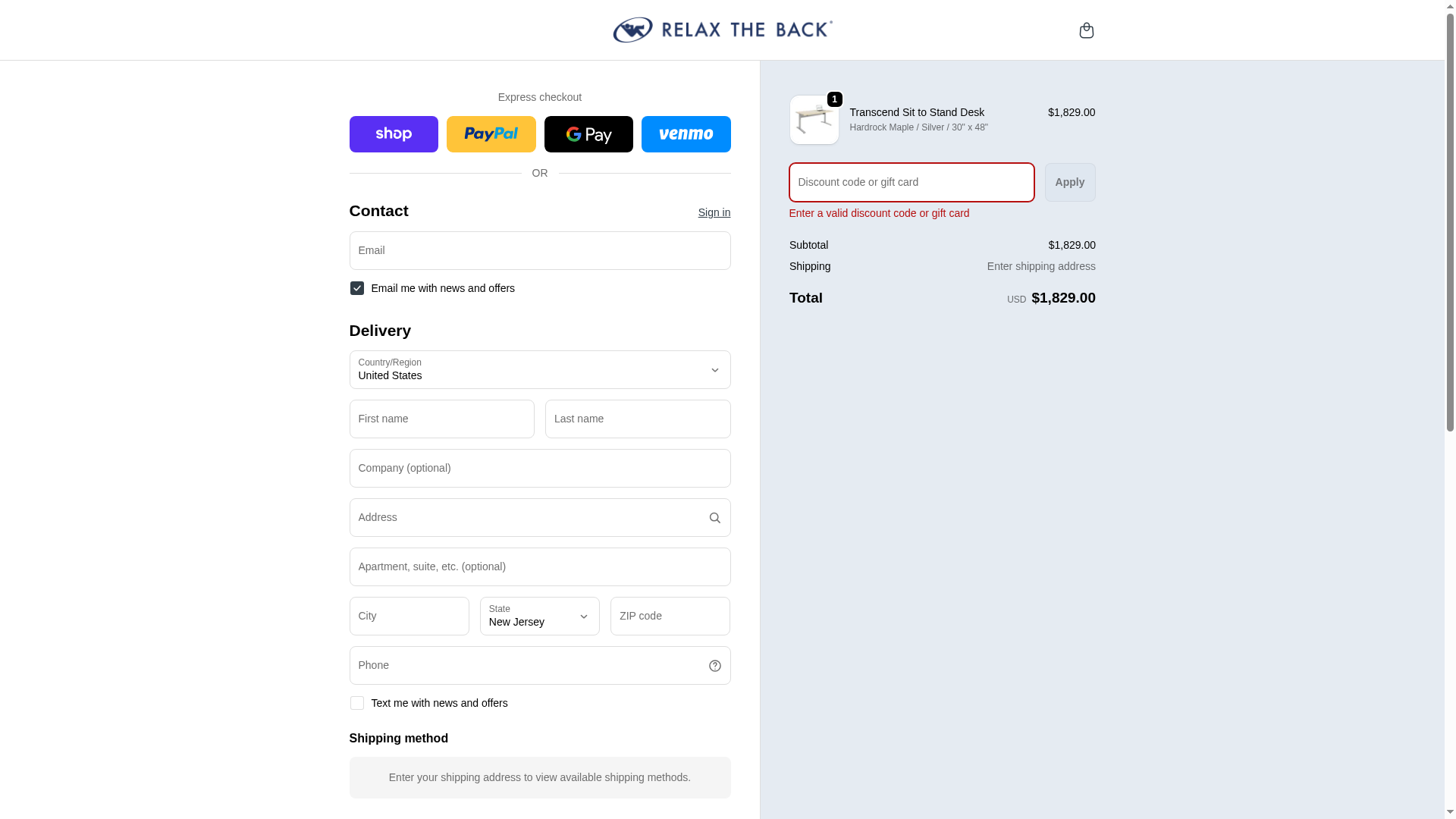Pay with Shop Pay express button
This screenshot has height=819, width=1456.
[x=394, y=134]
